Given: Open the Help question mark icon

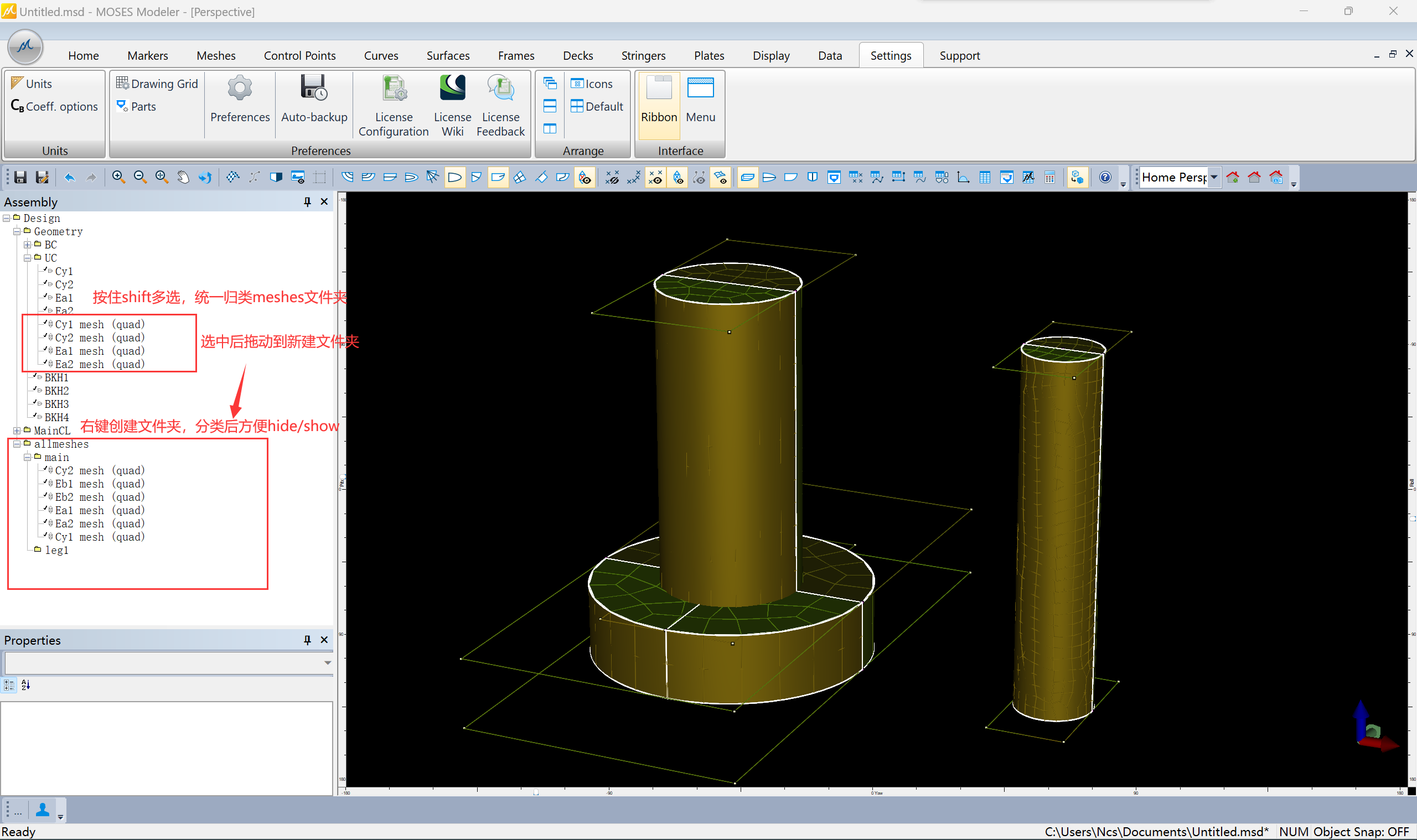Looking at the screenshot, I should 1104,177.
